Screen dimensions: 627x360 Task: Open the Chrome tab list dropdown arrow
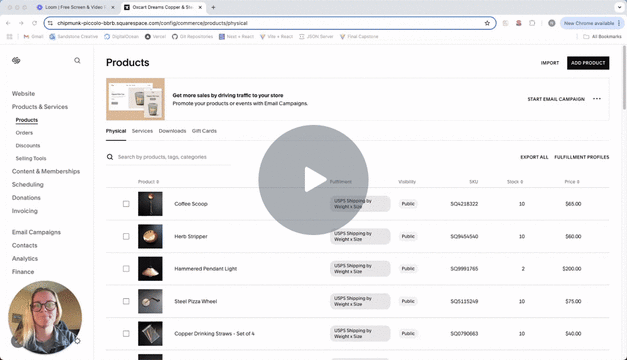pyautogui.click(x=619, y=7)
